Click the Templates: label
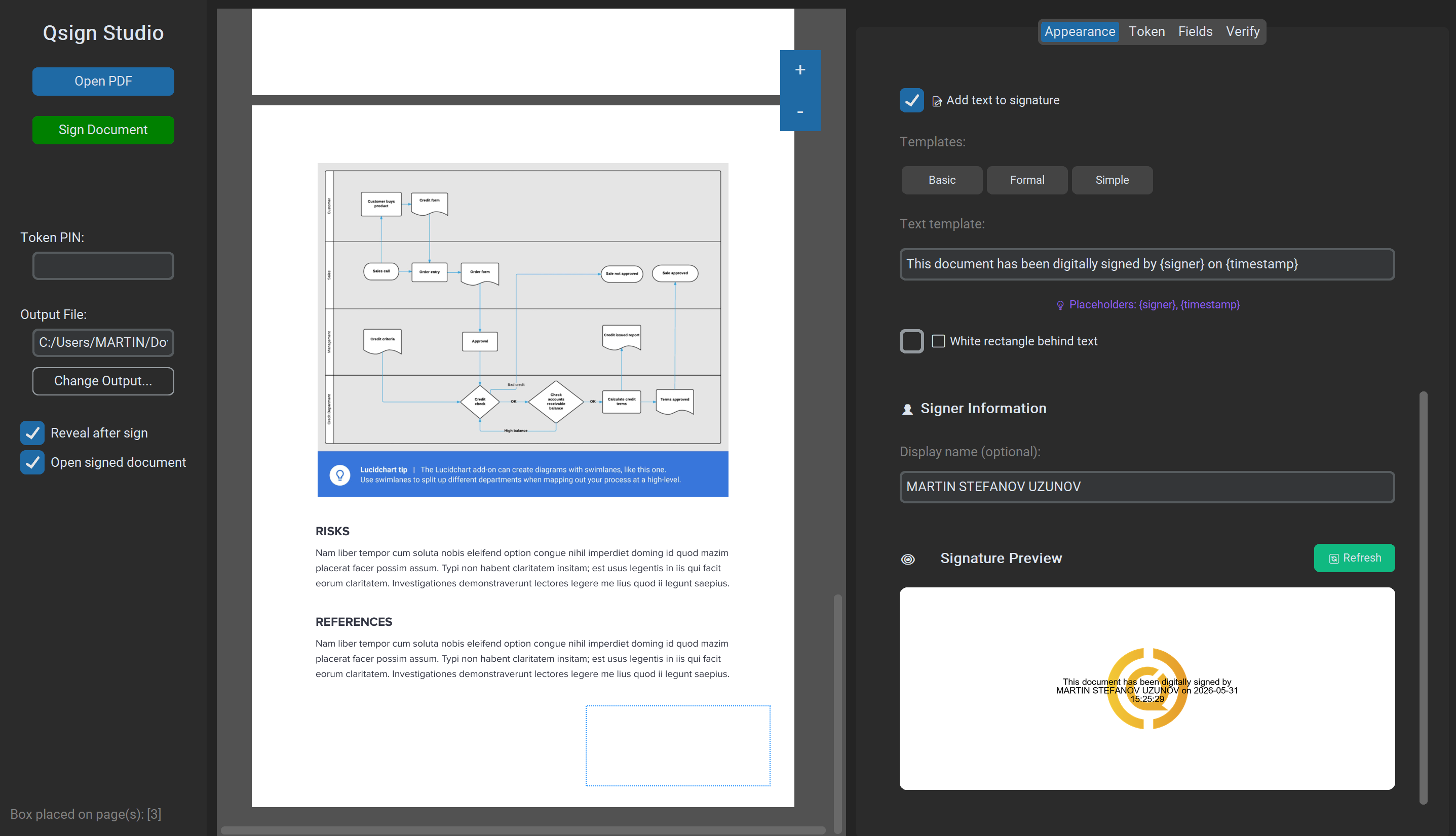The image size is (1456, 836). click(x=932, y=142)
